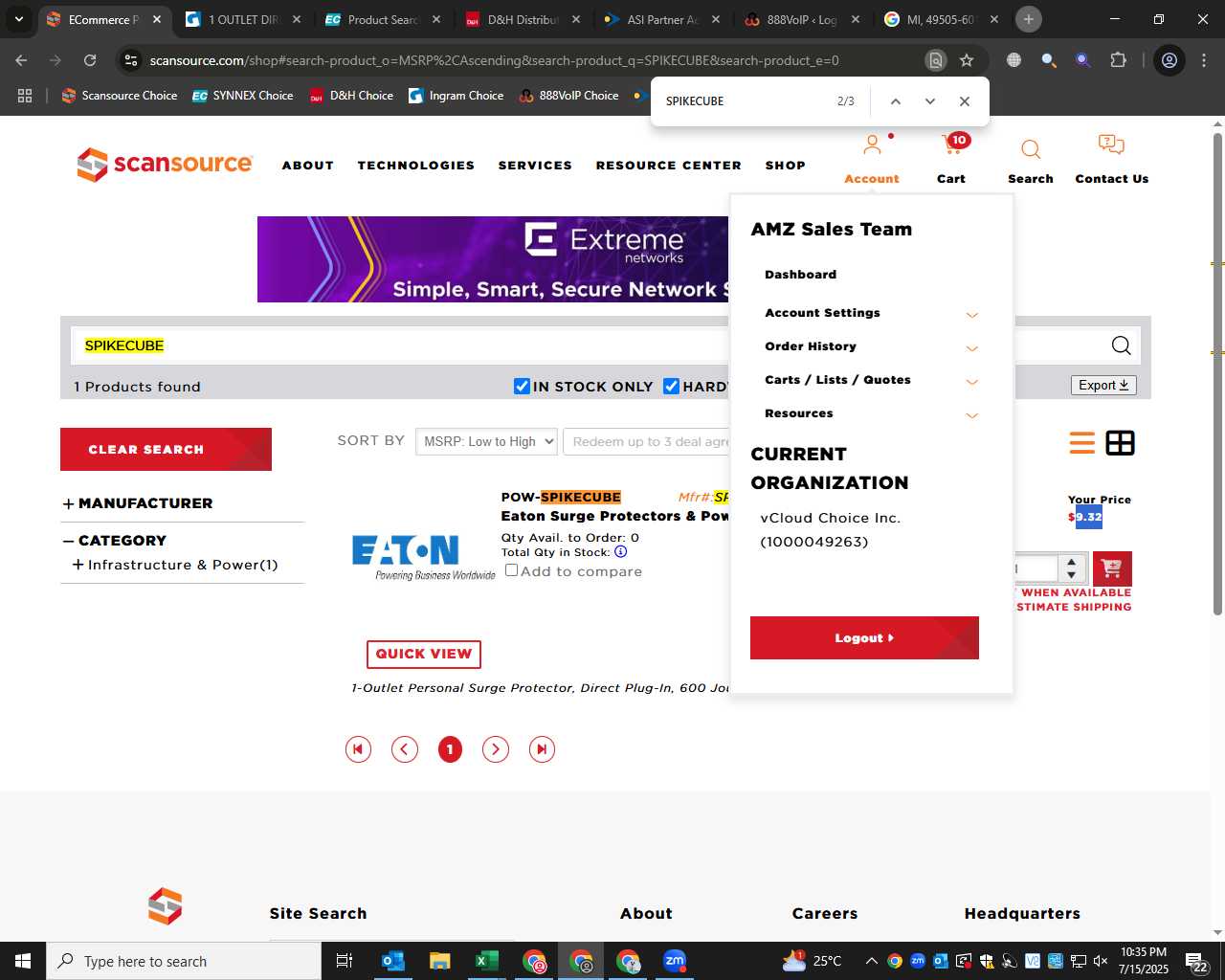Screen dimensions: 1225x980
Task: Find previous match in find bar
Action: pyautogui.click(x=896, y=101)
